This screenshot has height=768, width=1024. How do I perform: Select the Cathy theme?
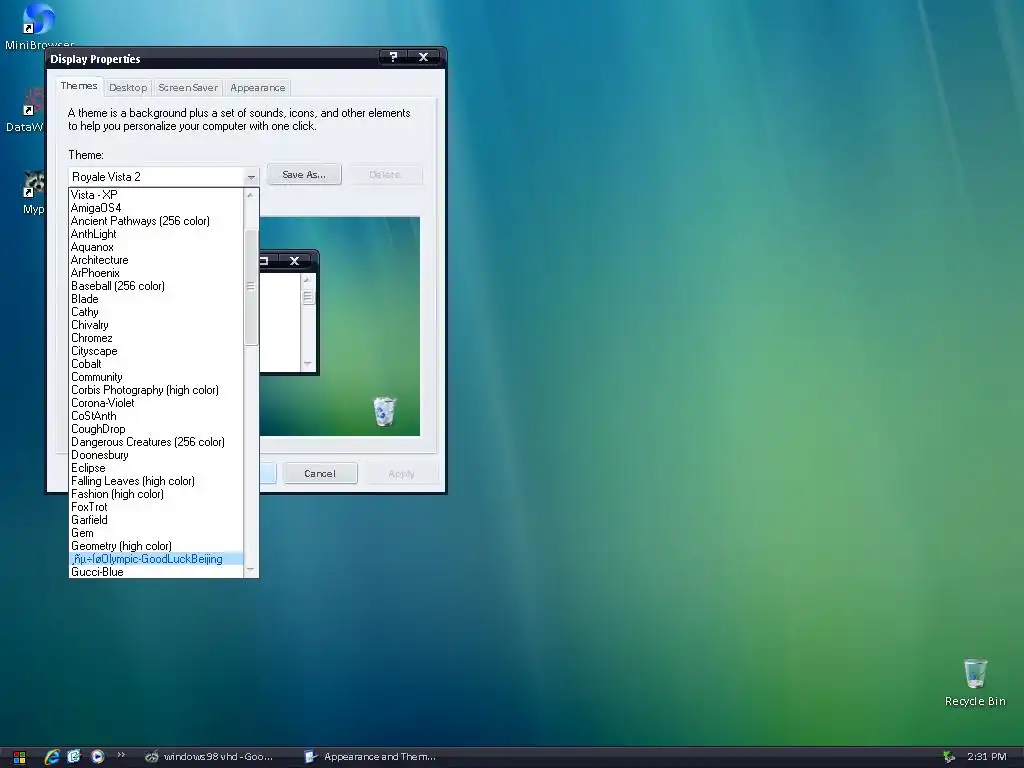pos(156,312)
